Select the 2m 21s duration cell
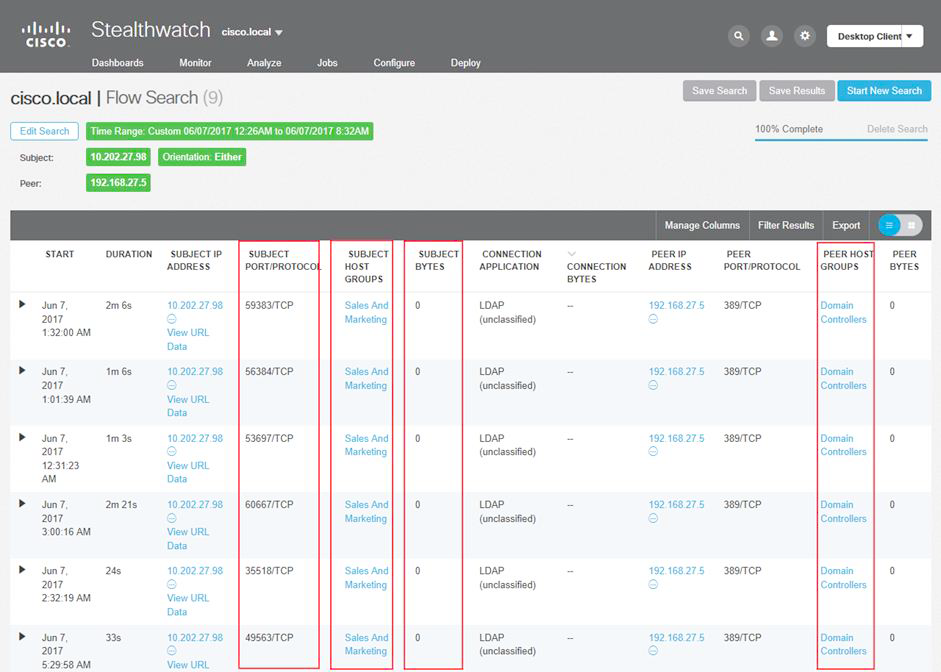This screenshot has width=941, height=672. click(x=121, y=505)
